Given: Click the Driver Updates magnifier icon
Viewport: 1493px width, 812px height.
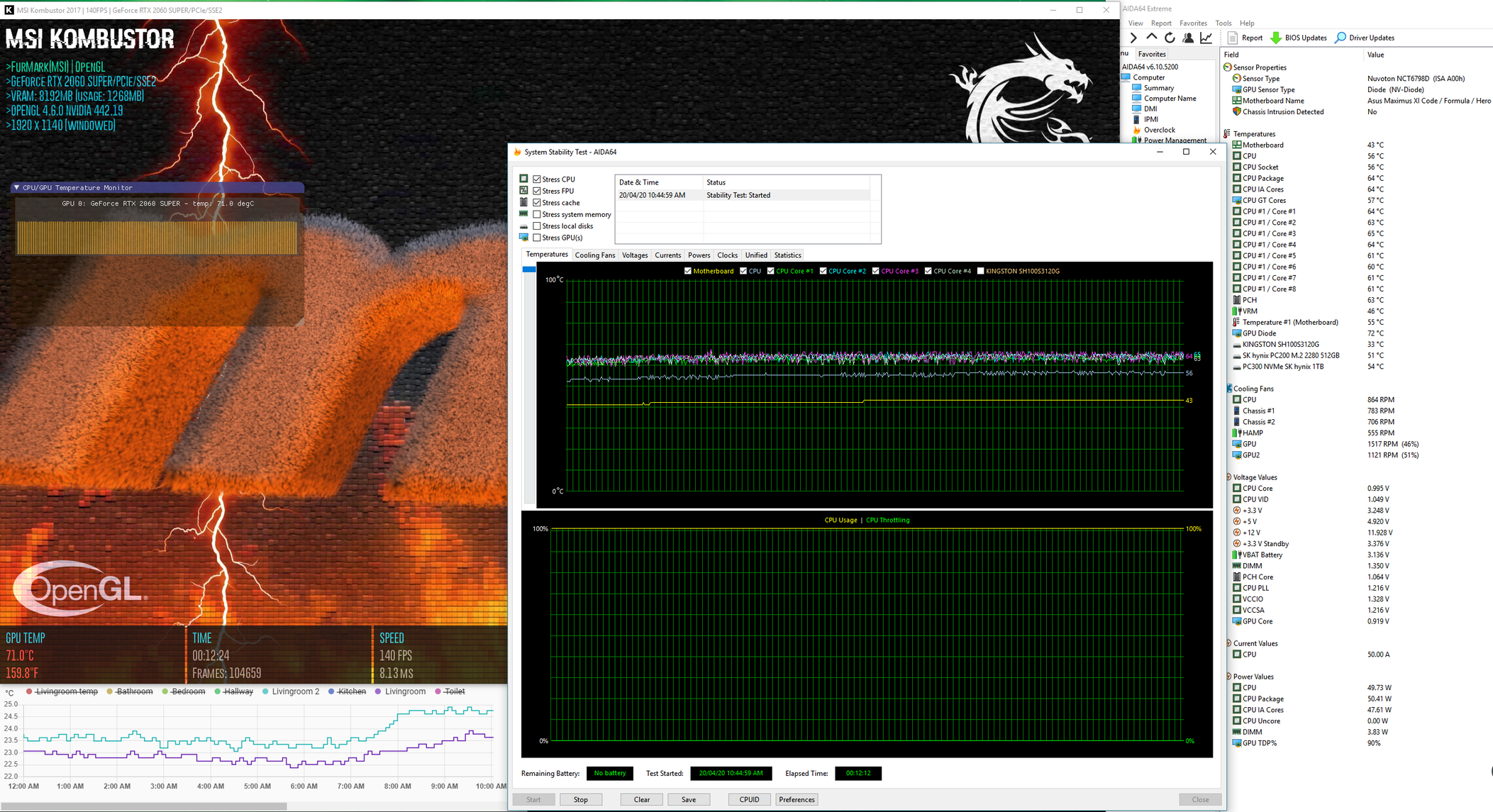Looking at the screenshot, I should coord(1340,38).
